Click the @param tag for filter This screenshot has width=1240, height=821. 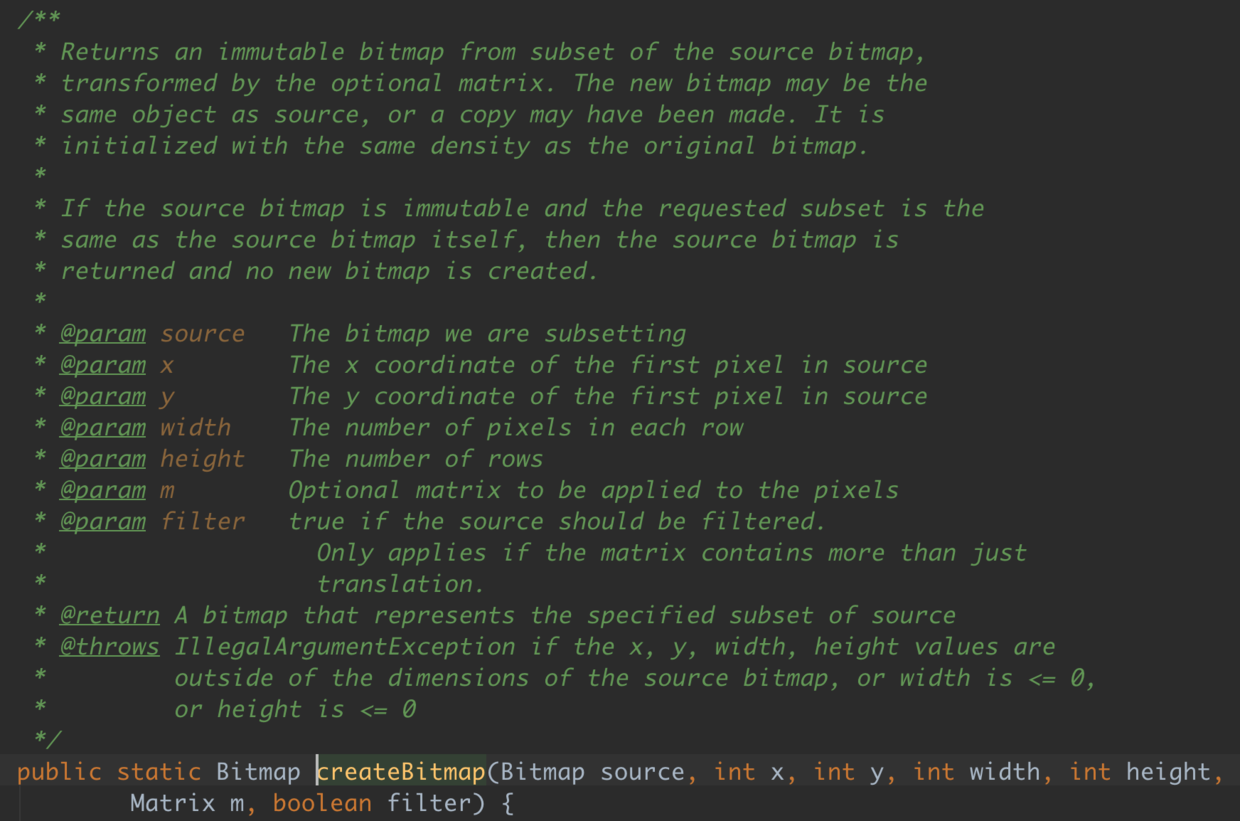[102, 521]
